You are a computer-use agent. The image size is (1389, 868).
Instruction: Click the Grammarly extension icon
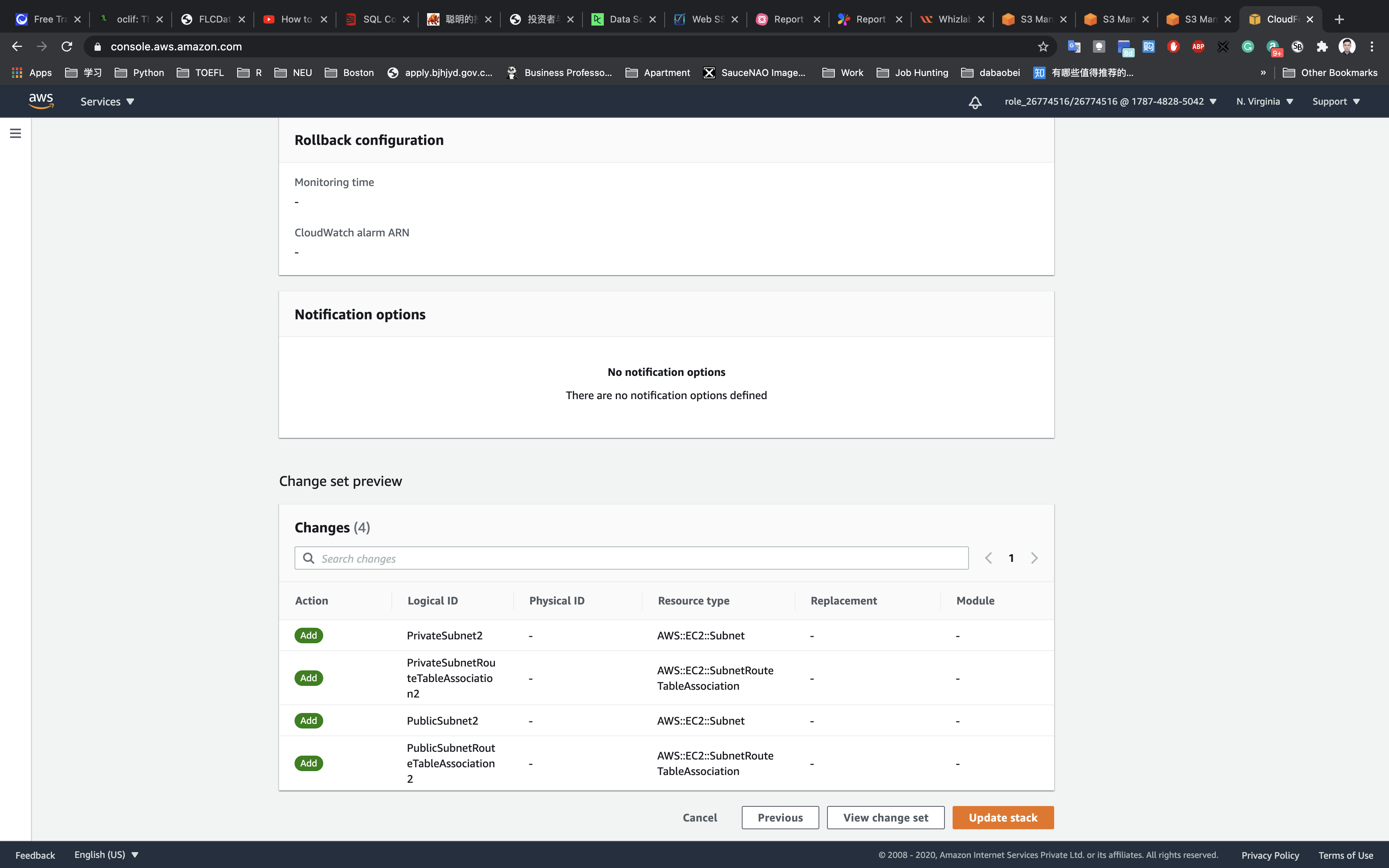1247,46
